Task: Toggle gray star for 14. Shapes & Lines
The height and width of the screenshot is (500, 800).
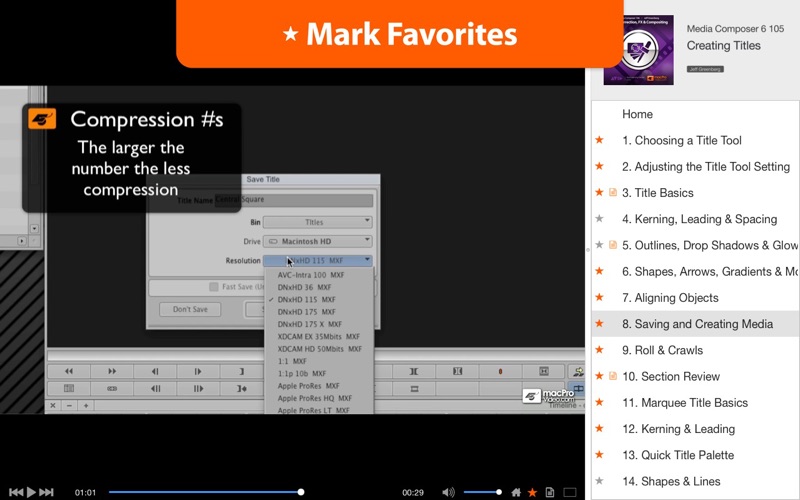Action: 599,481
